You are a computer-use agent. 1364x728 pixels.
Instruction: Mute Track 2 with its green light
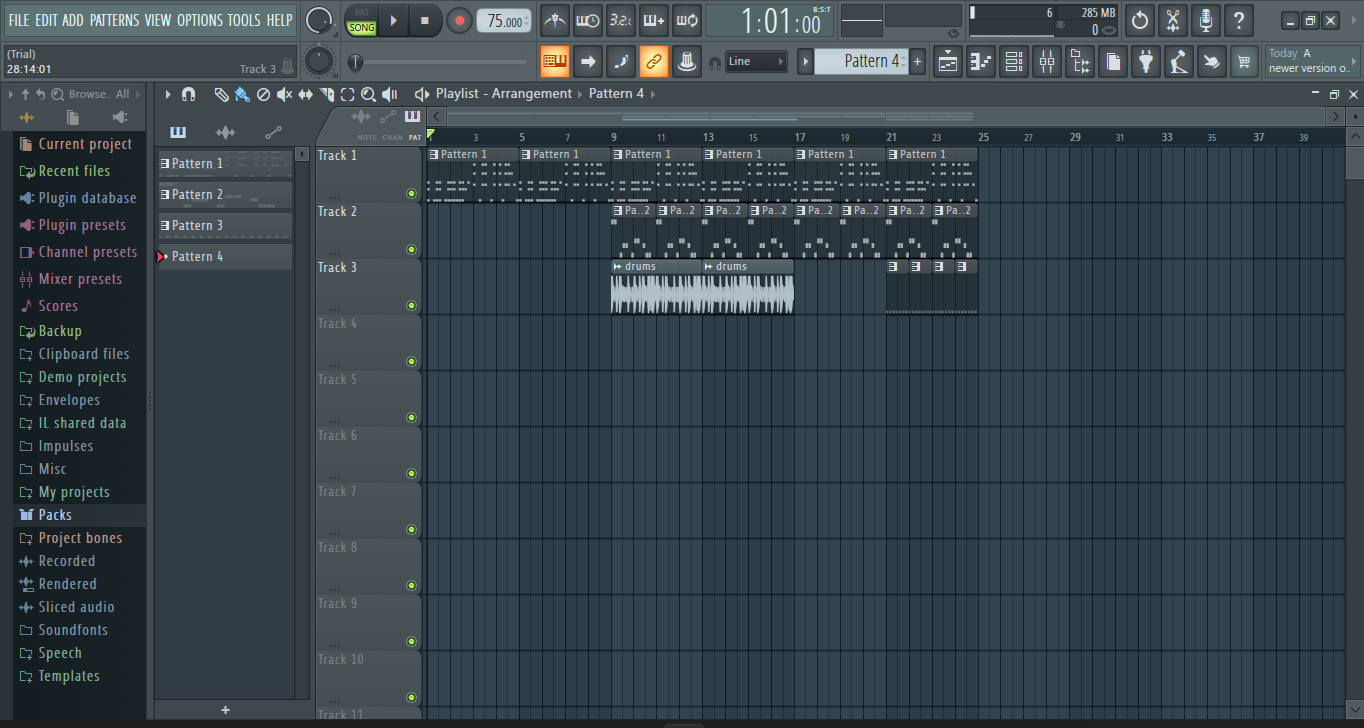tap(411, 249)
